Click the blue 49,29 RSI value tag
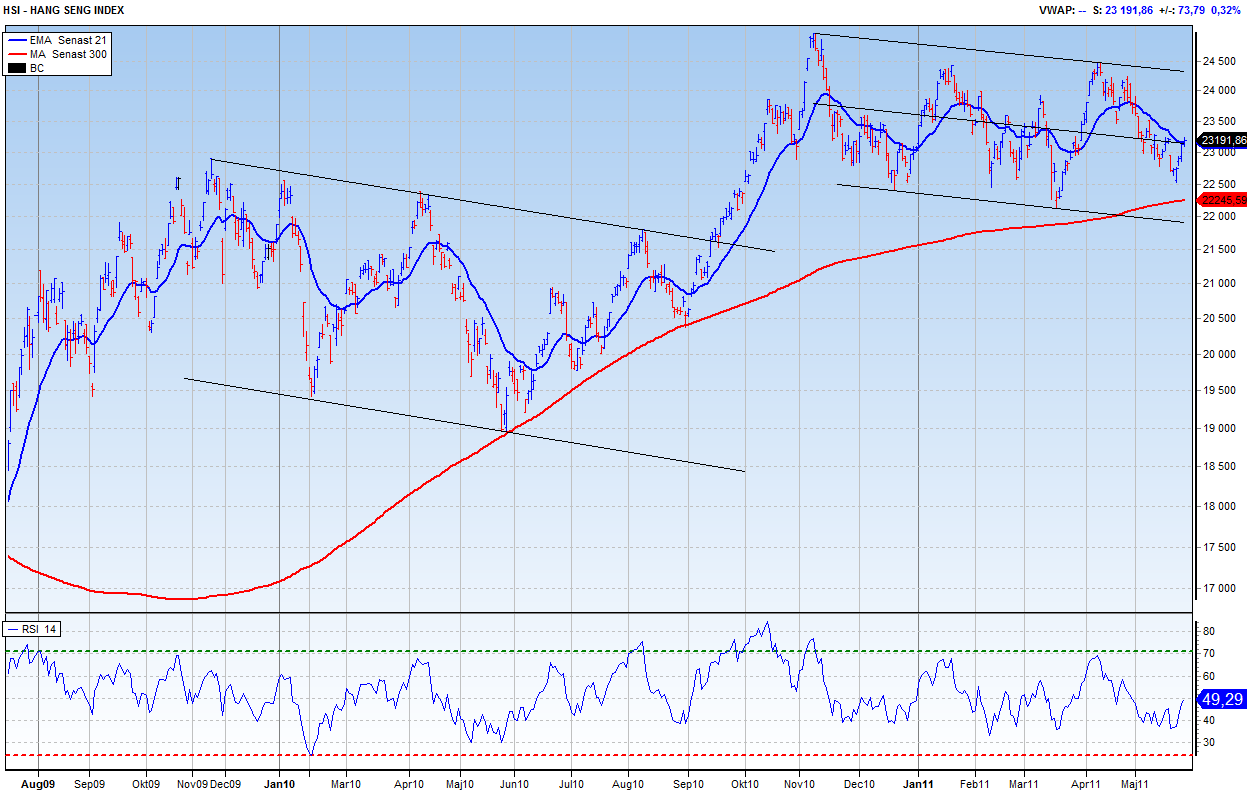This screenshot has height=791, width=1247. 1221,699
